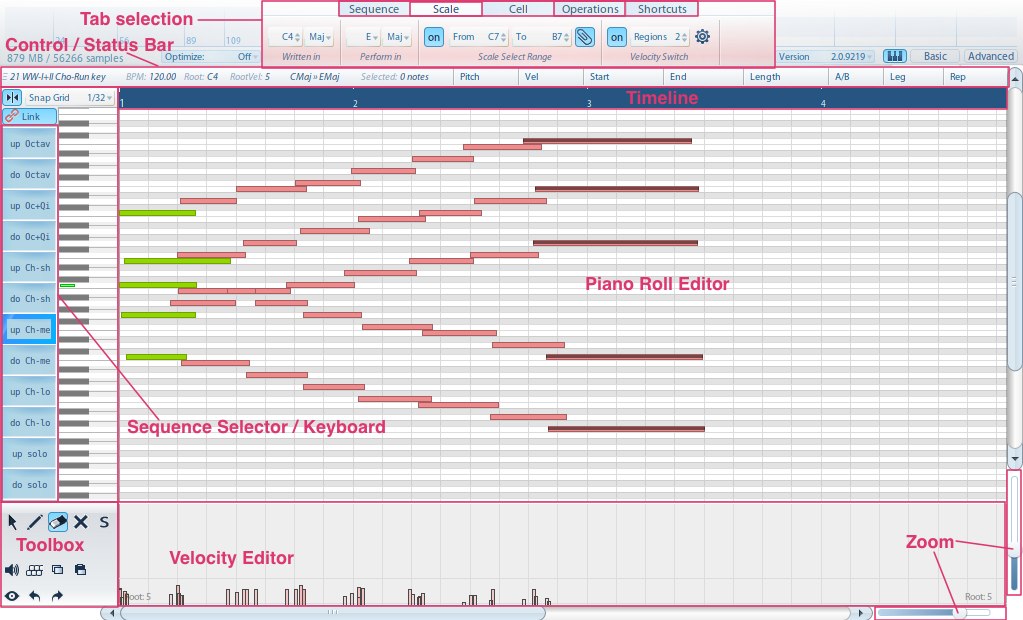Switch to Basic mode
This screenshot has height=620, width=1023.
click(x=934, y=56)
